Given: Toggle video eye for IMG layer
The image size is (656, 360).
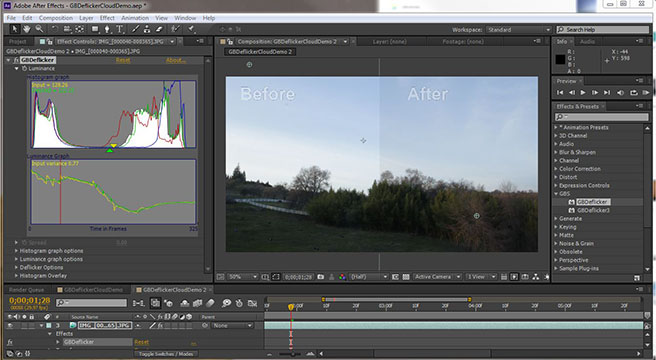Looking at the screenshot, I should [x=10, y=326].
